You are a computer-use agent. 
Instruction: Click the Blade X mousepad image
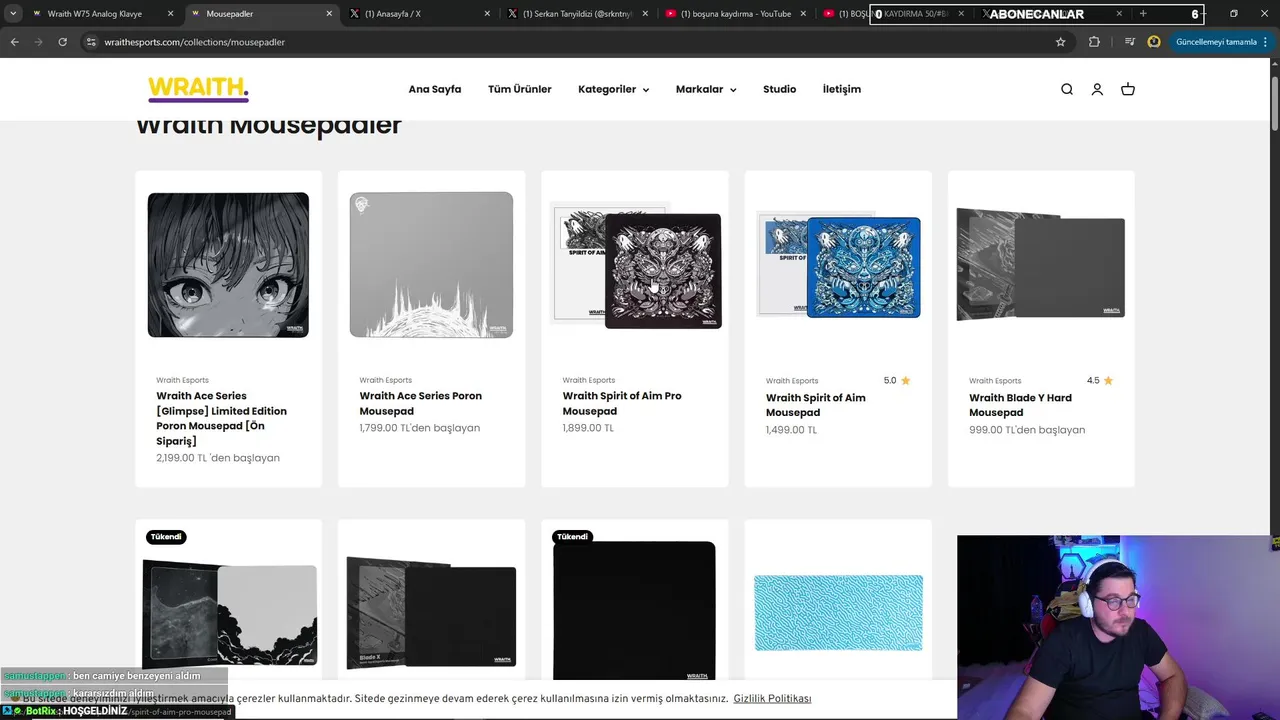[431, 612]
